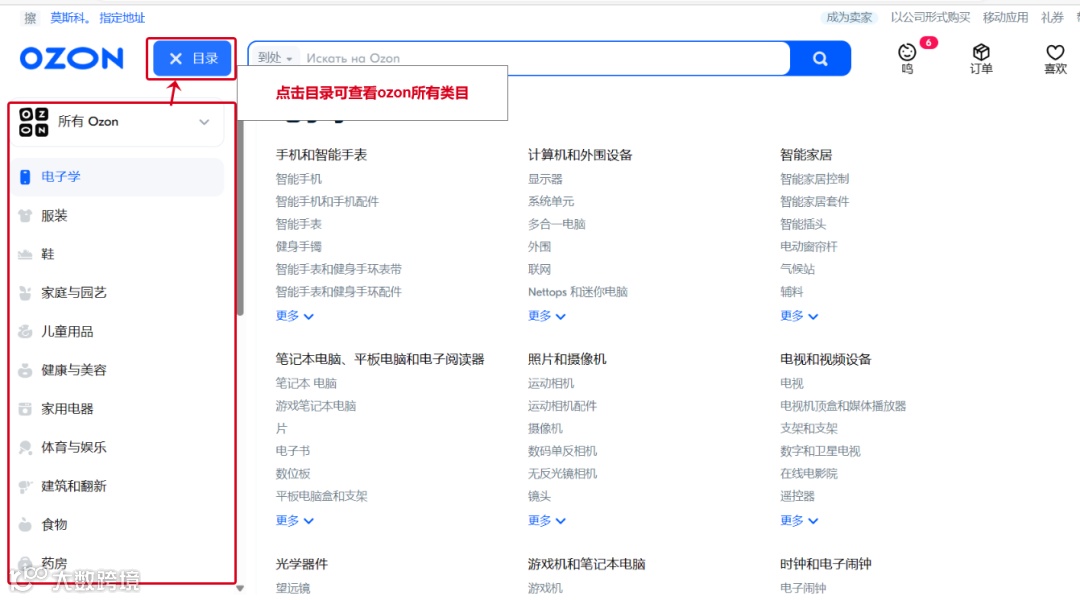
Task: Click the 家用电器 appliance icon
Action: click(25, 408)
